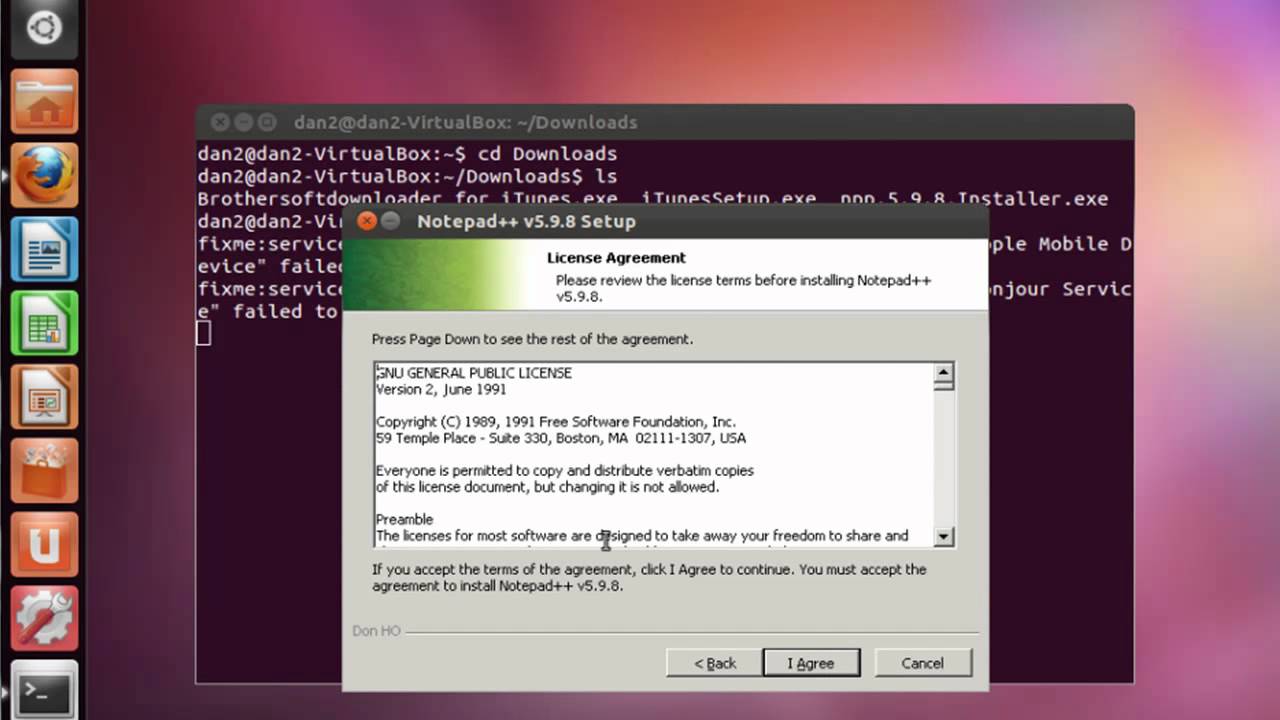This screenshot has height=720, width=1280.
Task: Open Ubuntu One icon in launcher
Action: [x=44, y=545]
